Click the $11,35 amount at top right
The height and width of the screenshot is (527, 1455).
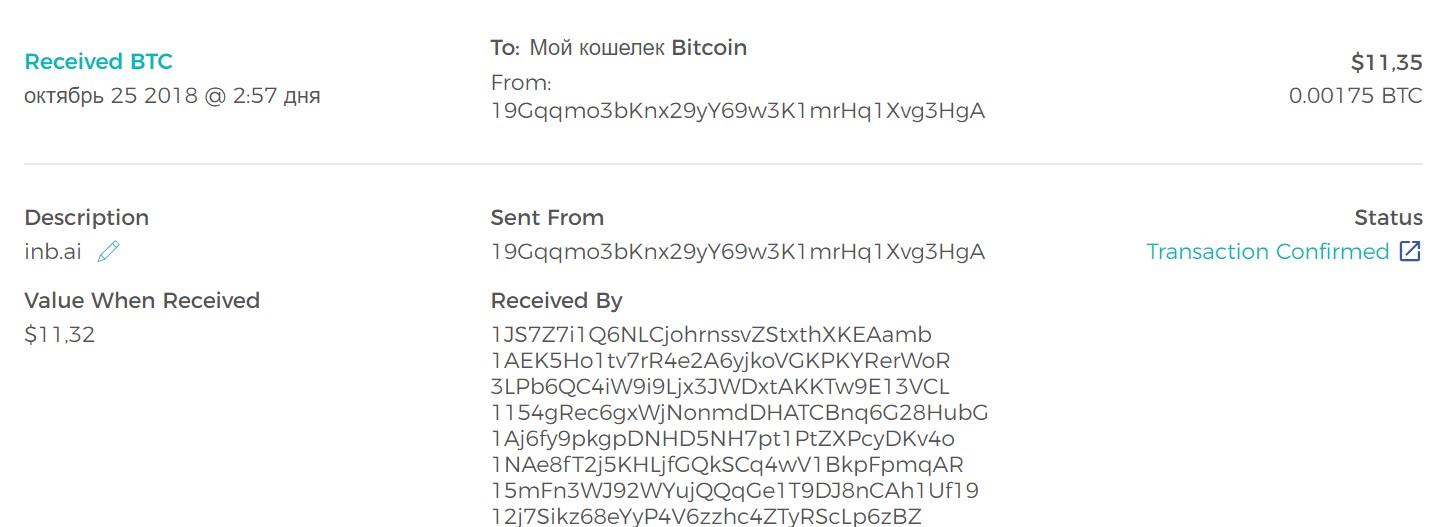tap(1386, 63)
